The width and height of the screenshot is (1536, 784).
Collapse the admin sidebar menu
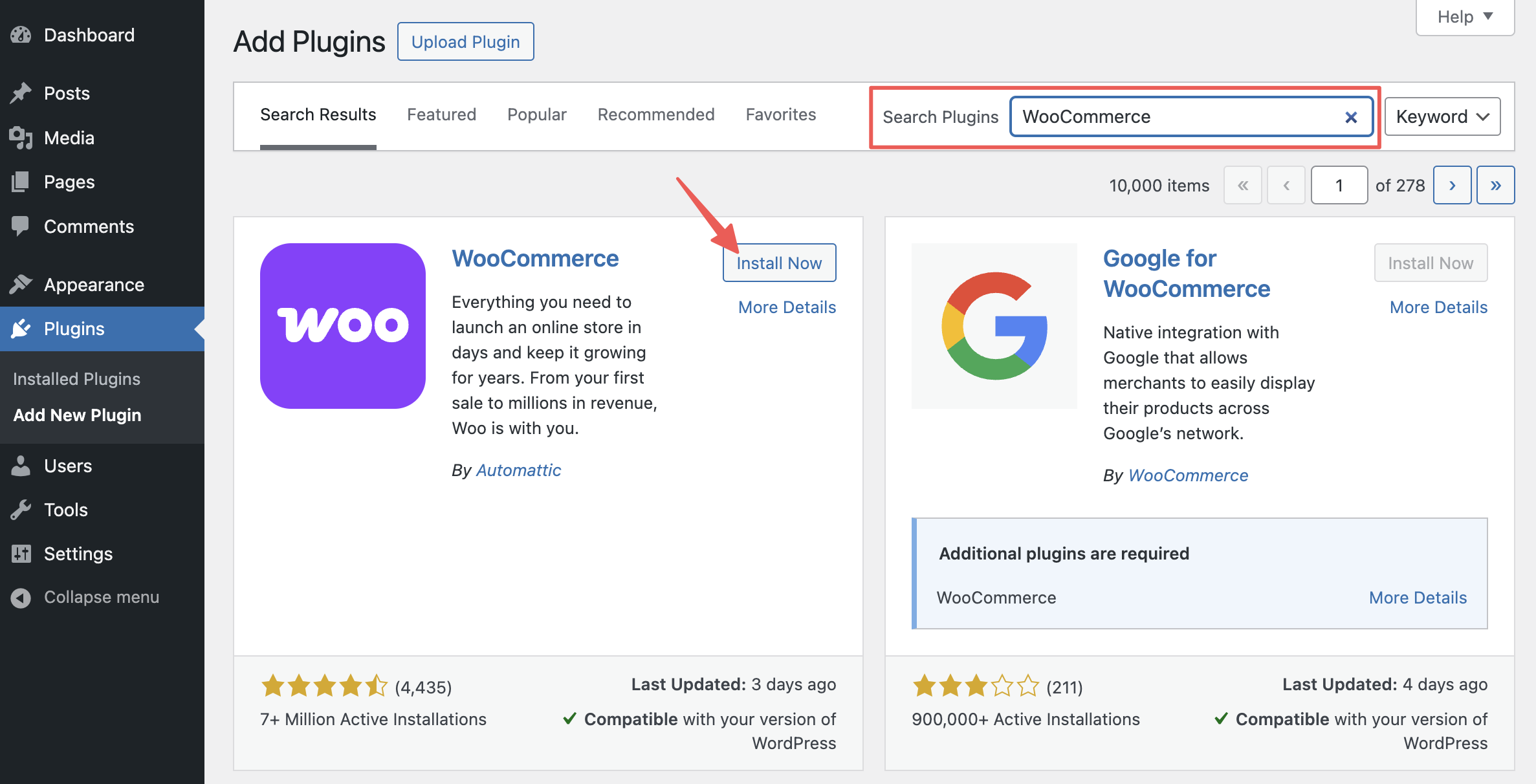click(x=101, y=596)
